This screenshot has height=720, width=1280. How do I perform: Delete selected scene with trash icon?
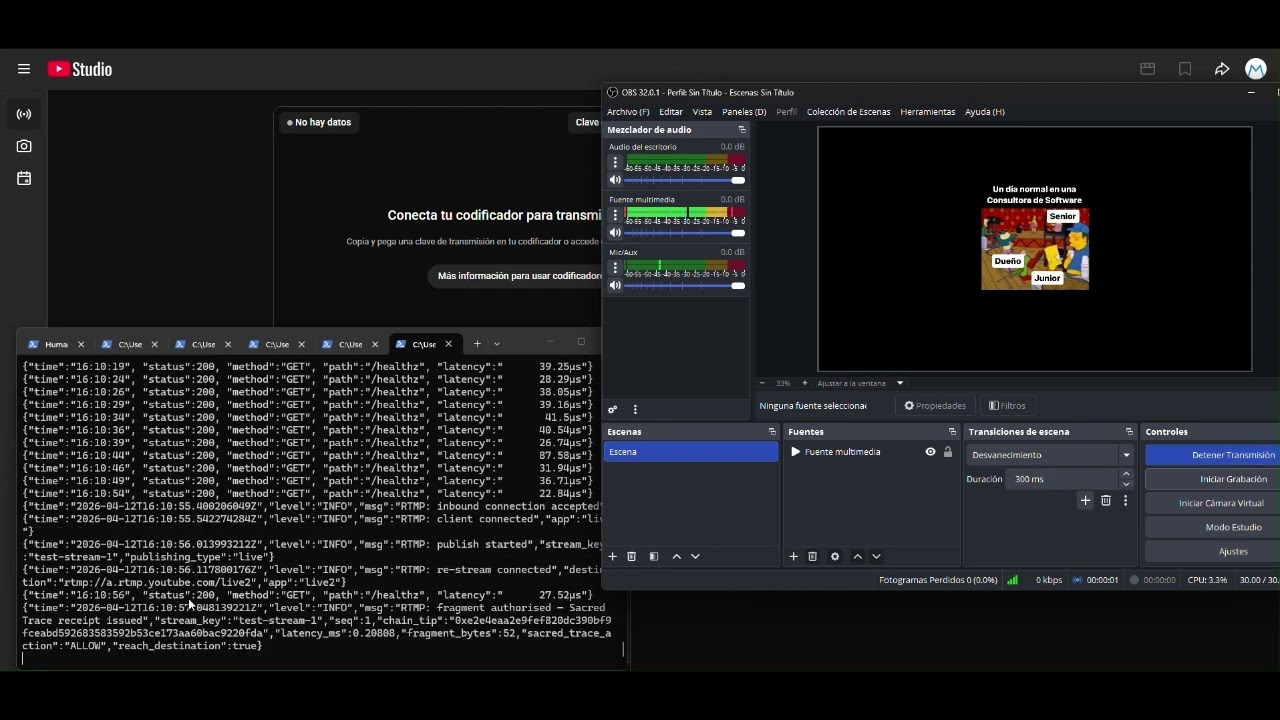point(632,556)
